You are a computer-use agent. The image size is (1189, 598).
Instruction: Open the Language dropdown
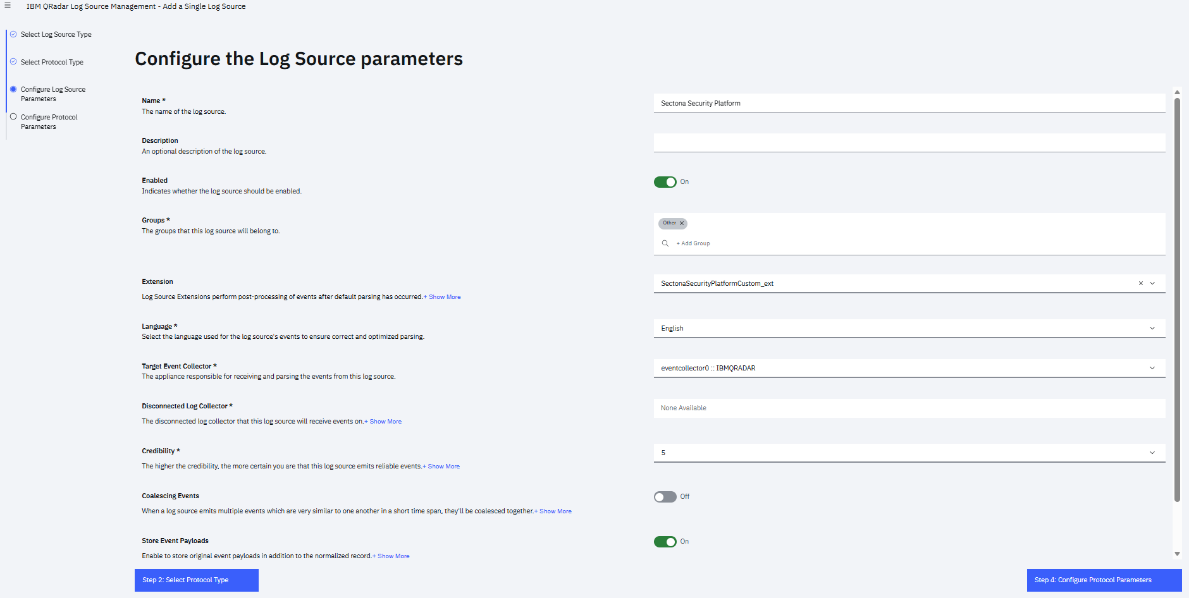coord(1152,328)
